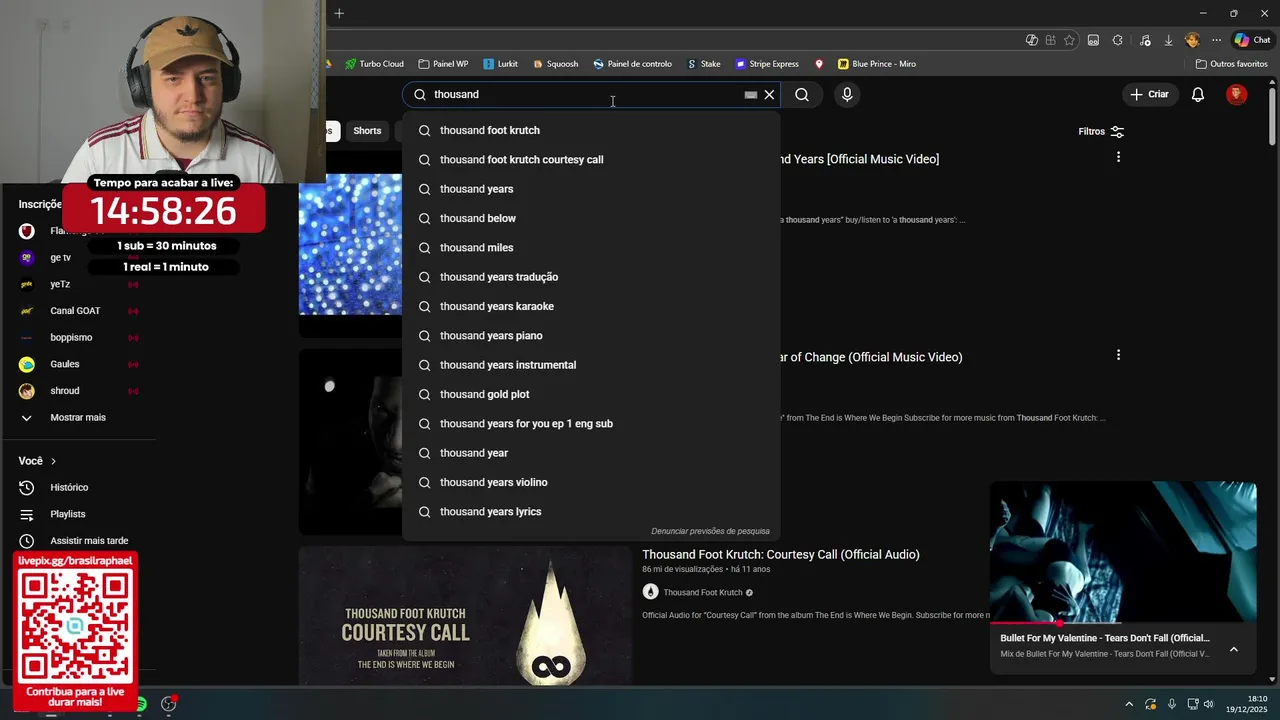The image size is (1280, 720).
Task: Choose suggestion 'thousand foot krutch'
Action: [591, 130]
